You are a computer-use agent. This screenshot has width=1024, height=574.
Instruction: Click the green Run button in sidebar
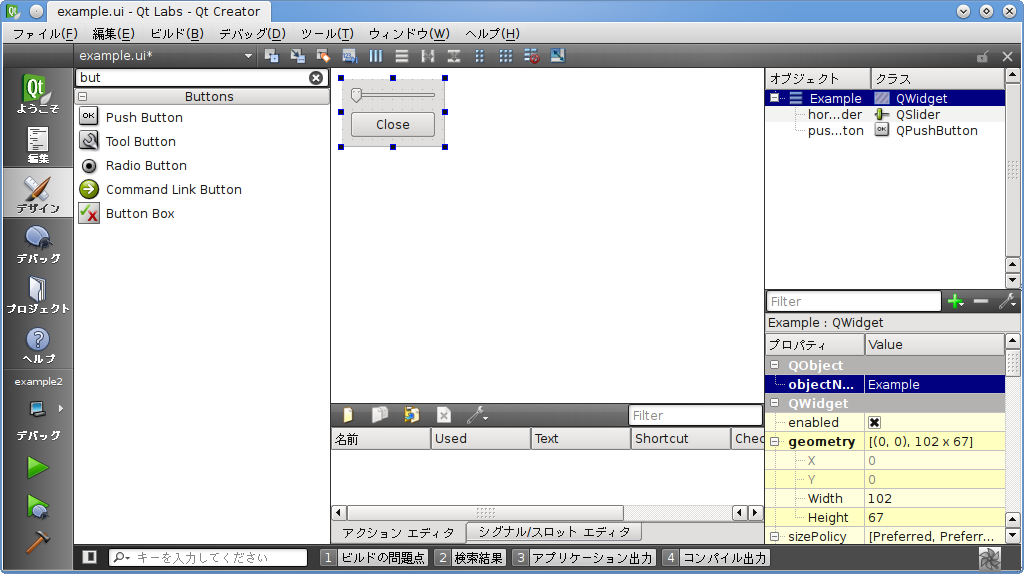pyautogui.click(x=38, y=467)
